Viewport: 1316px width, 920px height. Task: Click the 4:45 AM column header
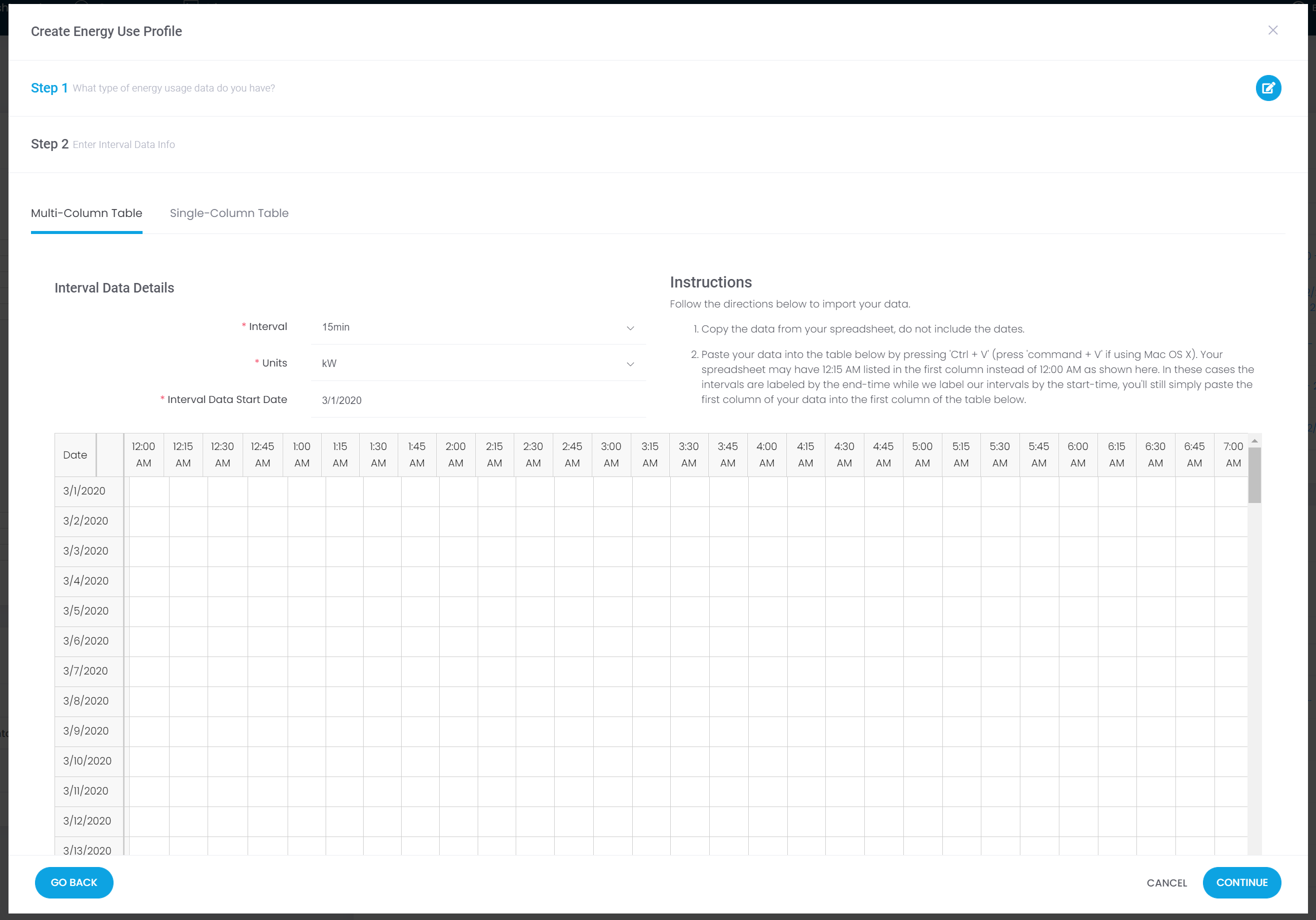pos(883,455)
